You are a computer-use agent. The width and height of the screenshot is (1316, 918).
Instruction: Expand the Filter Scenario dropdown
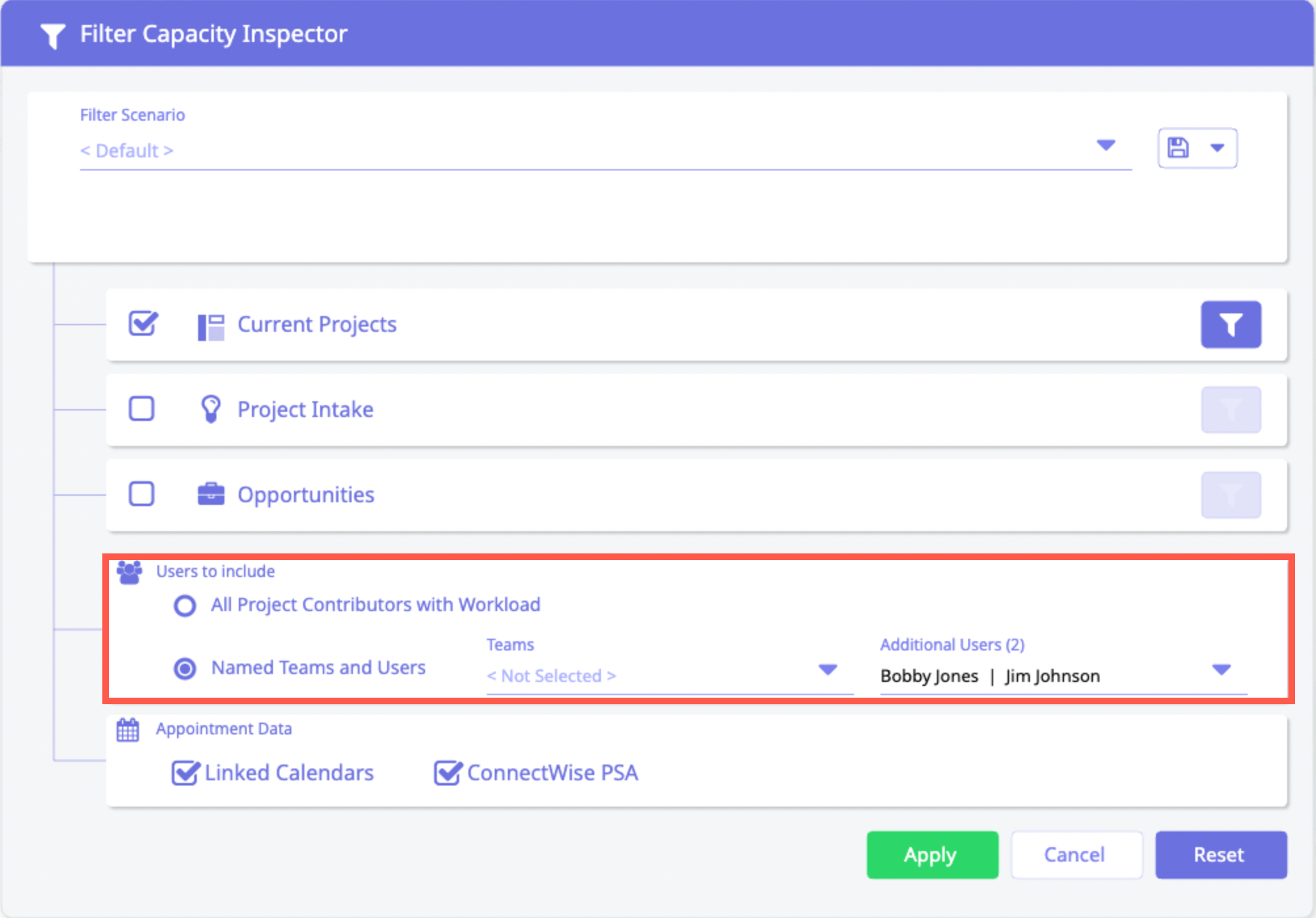(x=1106, y=146)
